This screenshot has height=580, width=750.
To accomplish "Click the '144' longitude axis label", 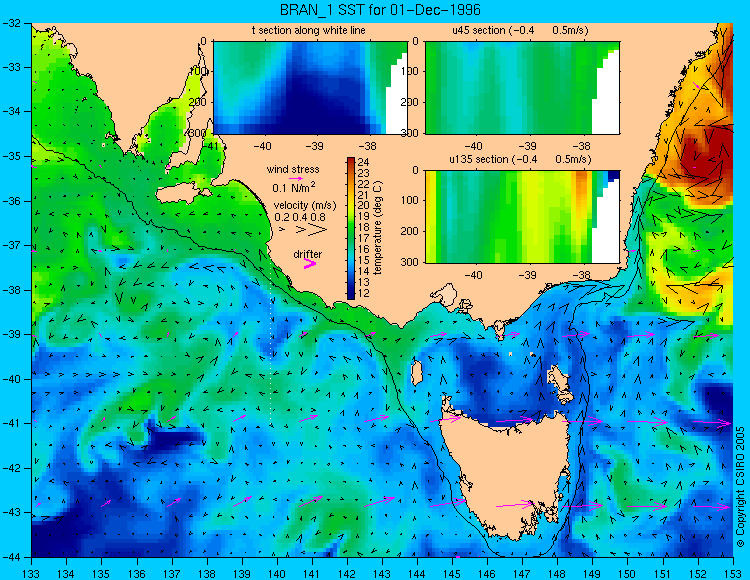I will pos(417,574).
